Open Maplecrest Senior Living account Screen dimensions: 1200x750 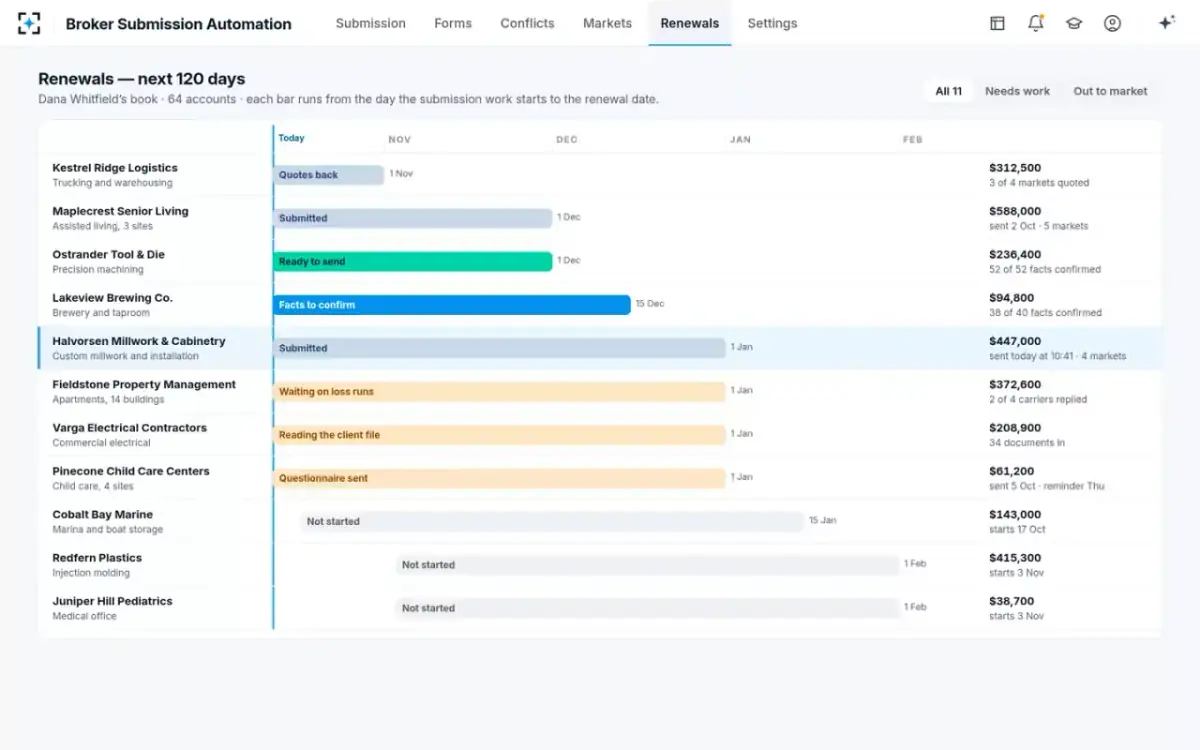click(120, 211)
